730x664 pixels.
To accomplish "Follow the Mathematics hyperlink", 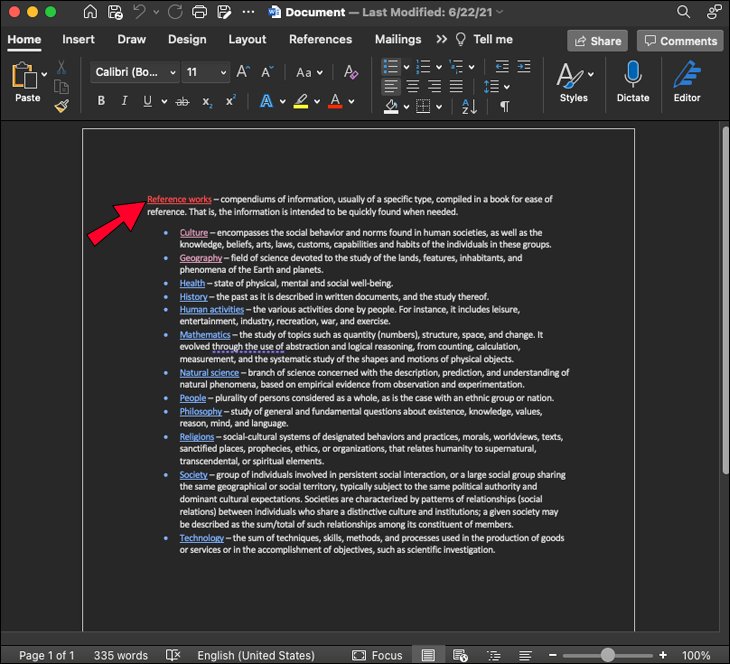I will (205, 335).
